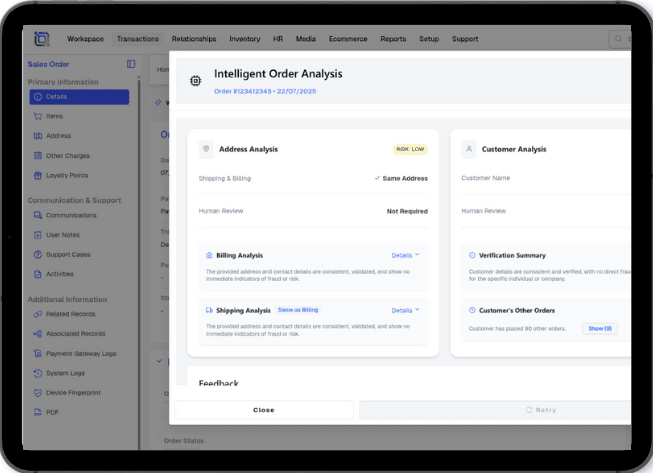
Task: Select the Address sidebar item
Action: 58,136
